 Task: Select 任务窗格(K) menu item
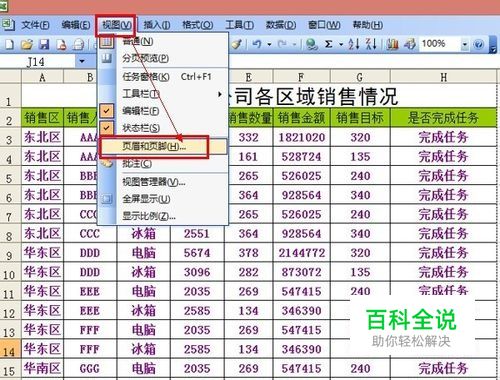163,77
